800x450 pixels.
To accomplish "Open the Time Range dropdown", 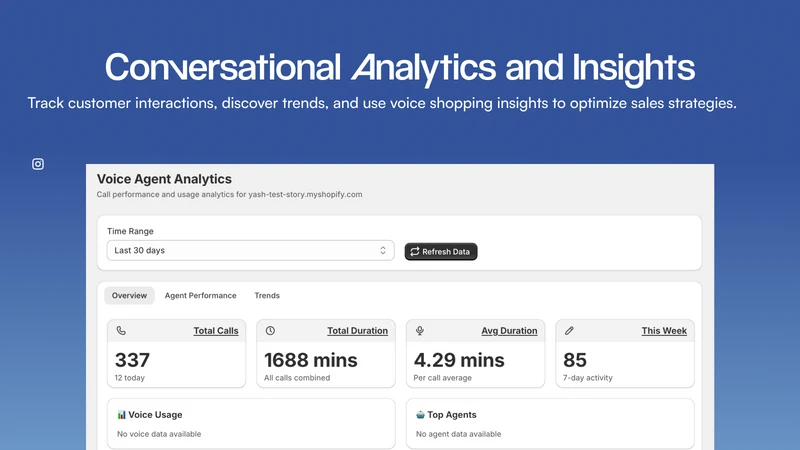I will [x=251, y=251].
